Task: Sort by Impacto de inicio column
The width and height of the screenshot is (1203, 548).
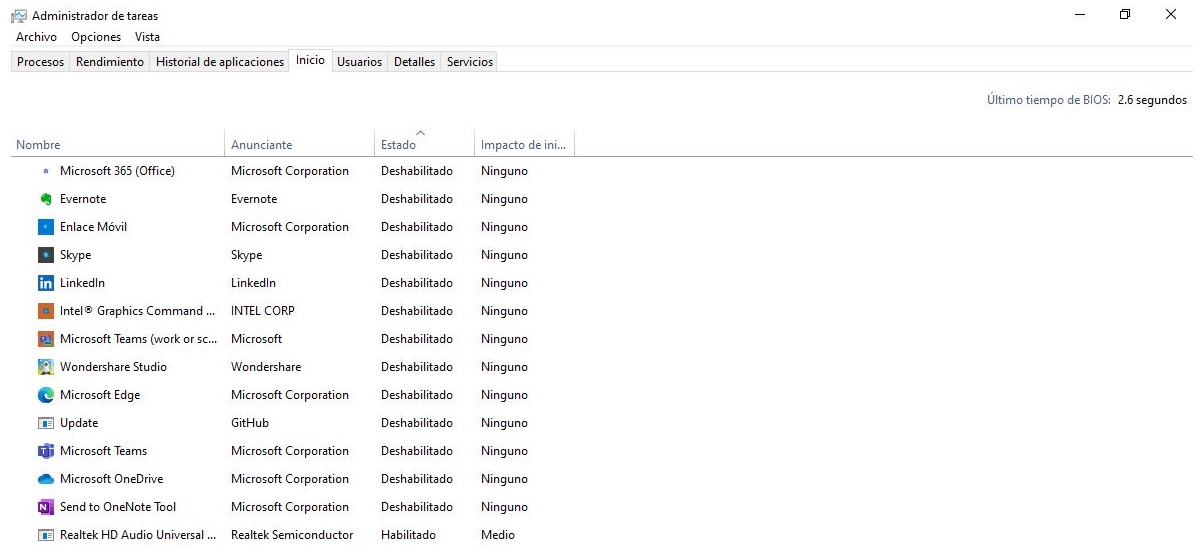Action: point(524,144)
